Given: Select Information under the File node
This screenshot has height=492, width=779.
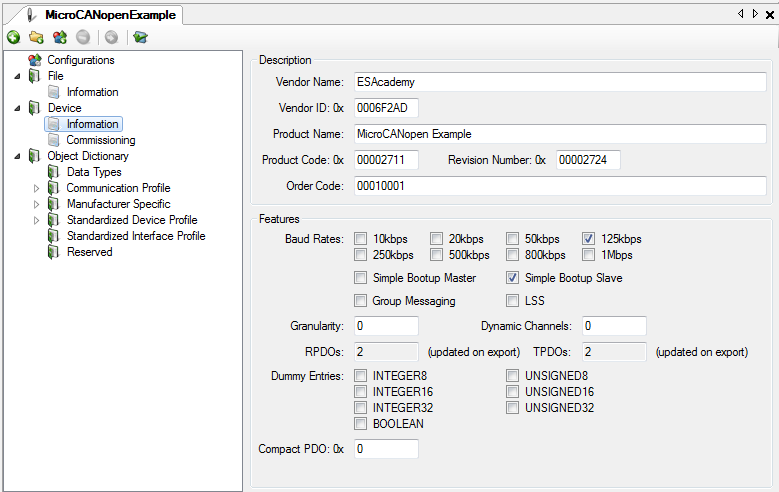Looking at the screenshot, I should (x=92, y=92).
